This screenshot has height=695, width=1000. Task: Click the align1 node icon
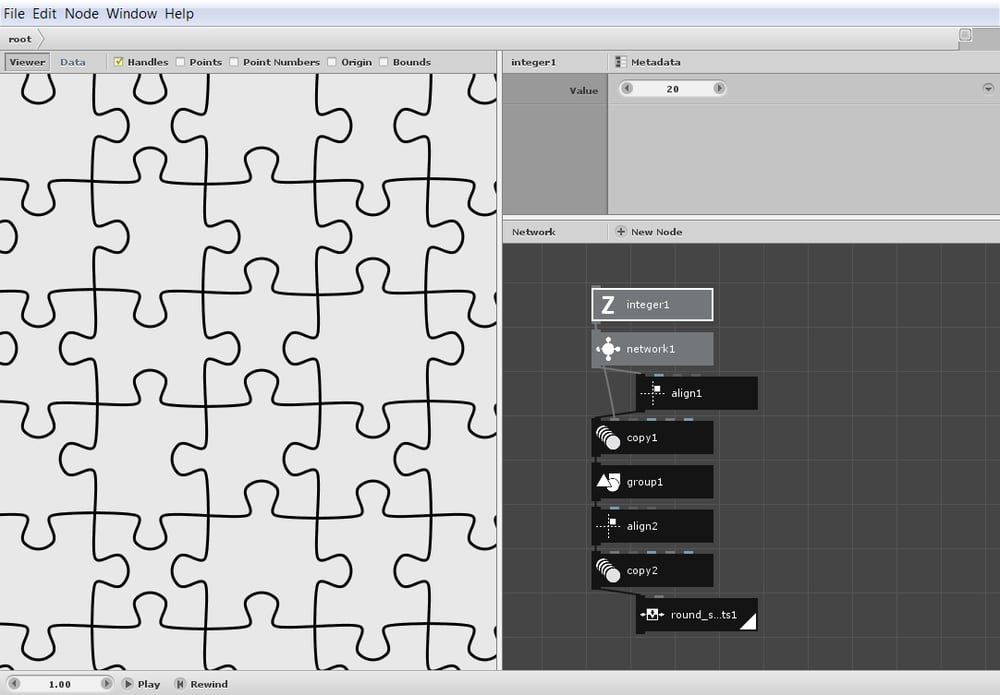652,393
